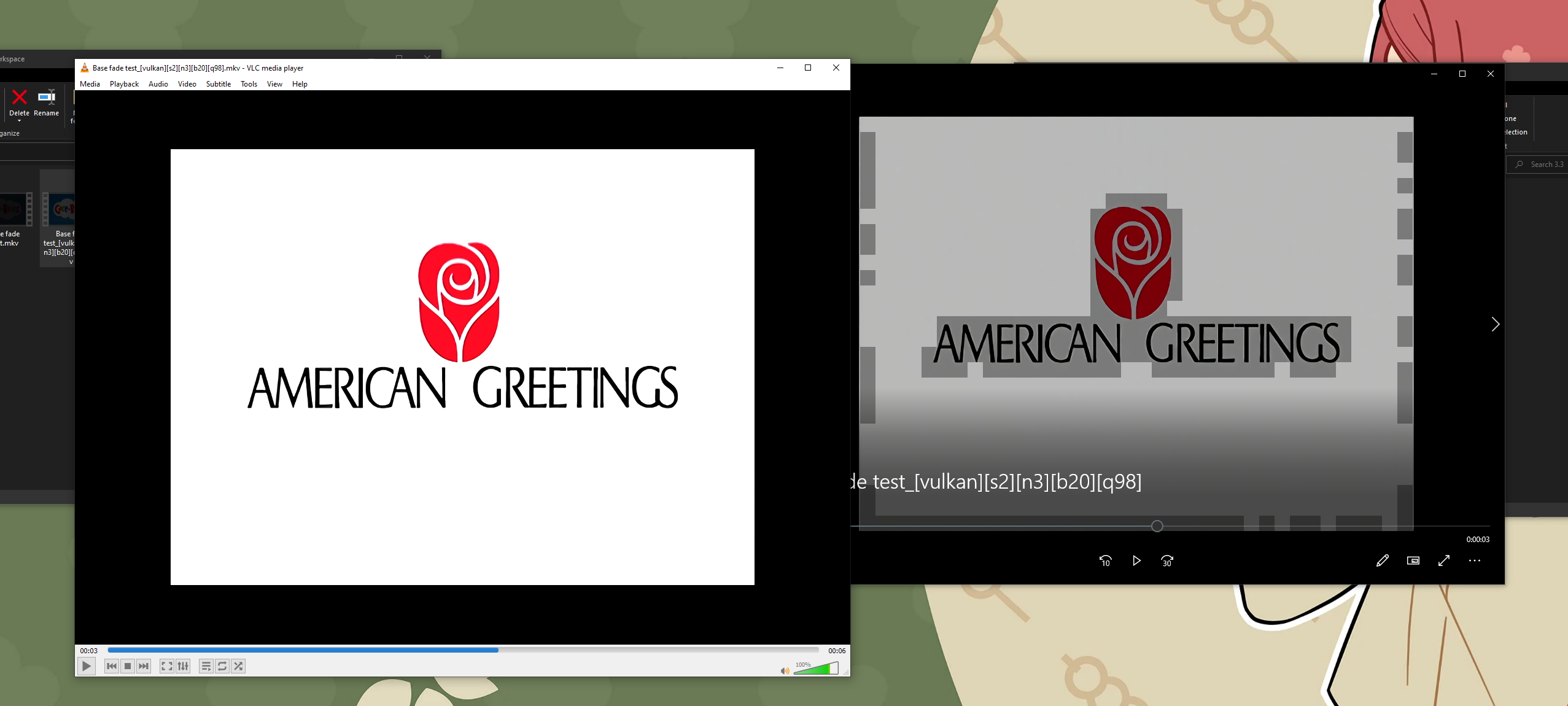
Task: Adjust the VLC volume slider
Action: [x=817, y=669]
